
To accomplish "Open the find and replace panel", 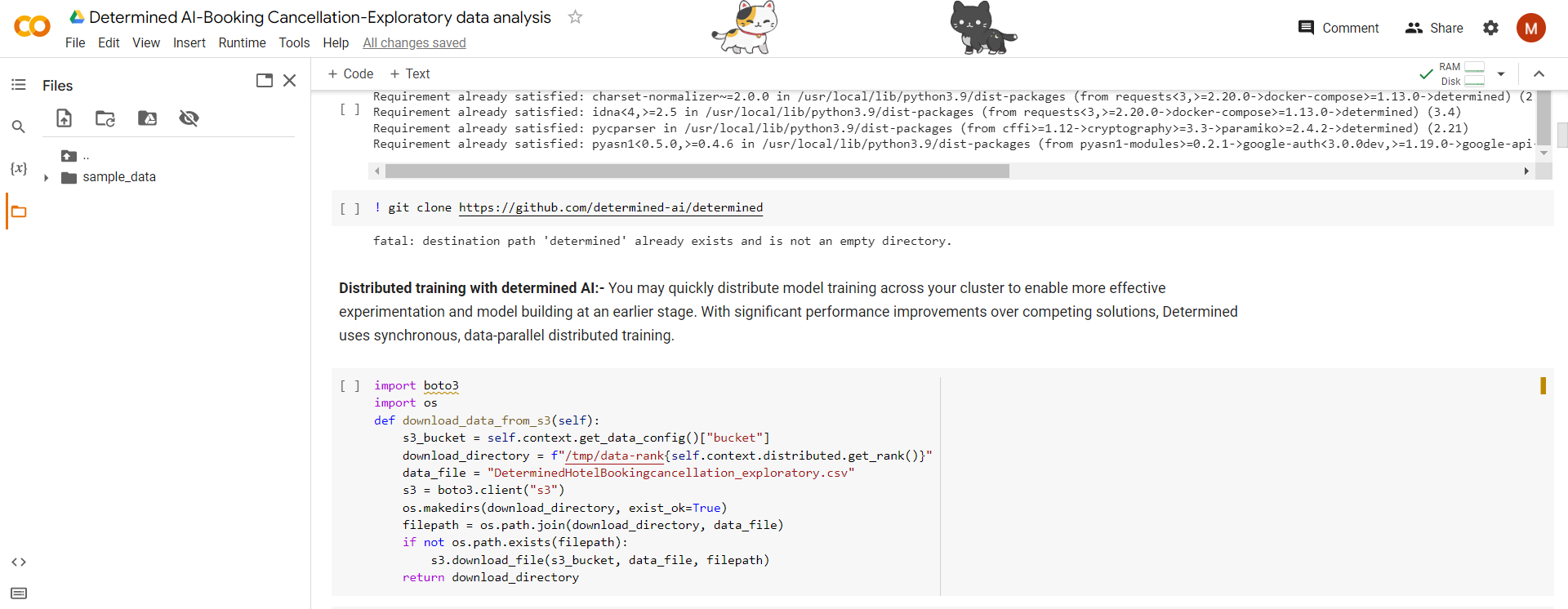I will tap(18, 127).
